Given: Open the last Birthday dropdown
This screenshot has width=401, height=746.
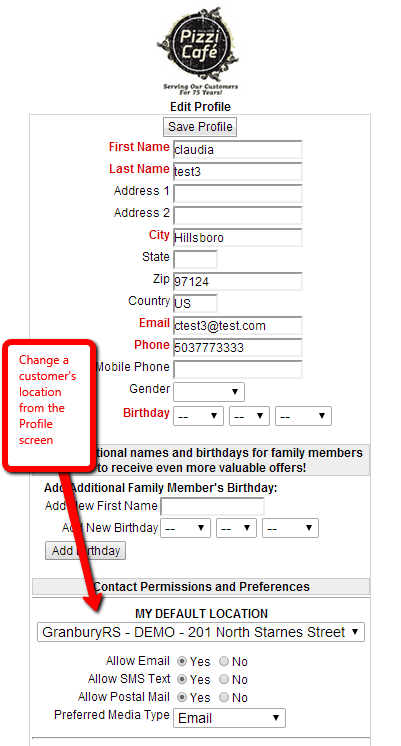Looking at the screenshot, I should pyautogui.click(x=303, y=416).
